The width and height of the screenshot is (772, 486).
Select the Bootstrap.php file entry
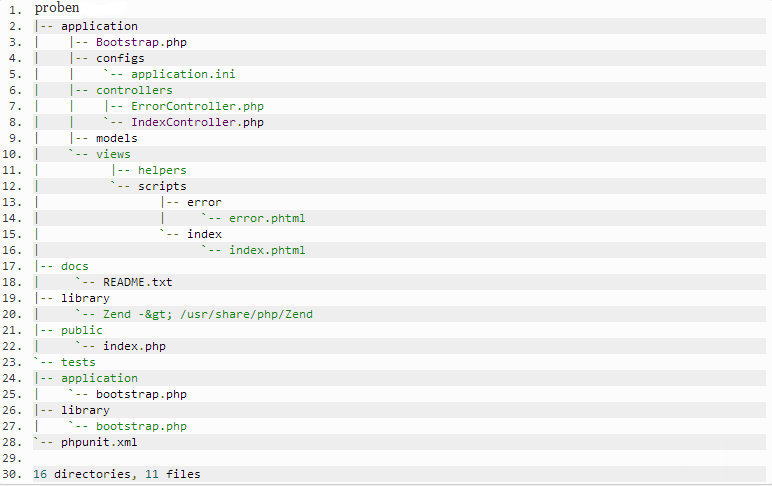coord(141,42)
